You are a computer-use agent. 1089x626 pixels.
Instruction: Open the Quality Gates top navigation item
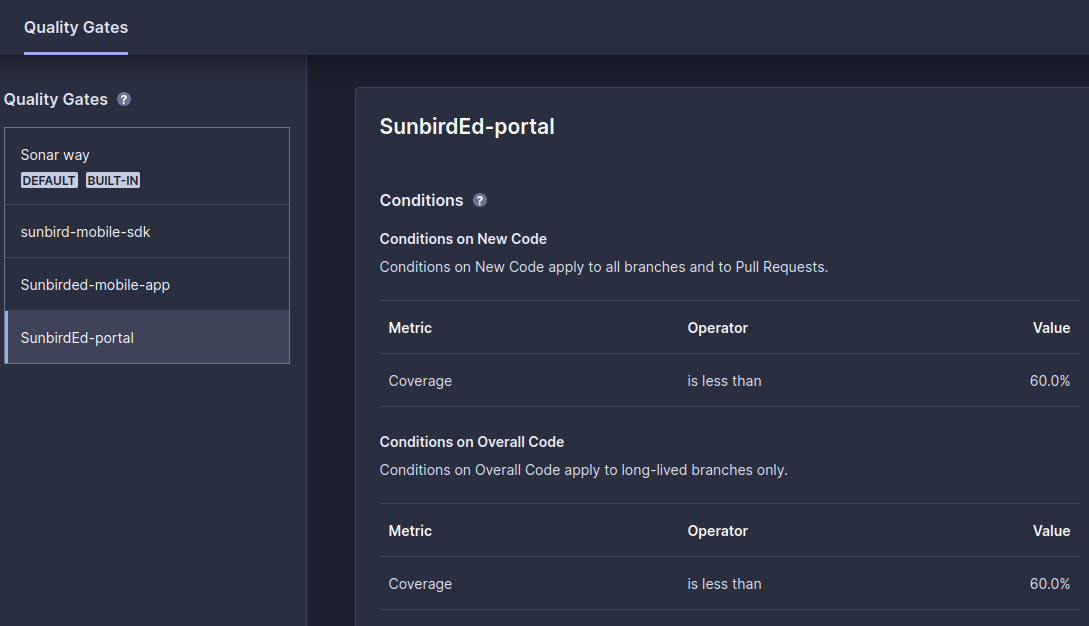[75, 28]
